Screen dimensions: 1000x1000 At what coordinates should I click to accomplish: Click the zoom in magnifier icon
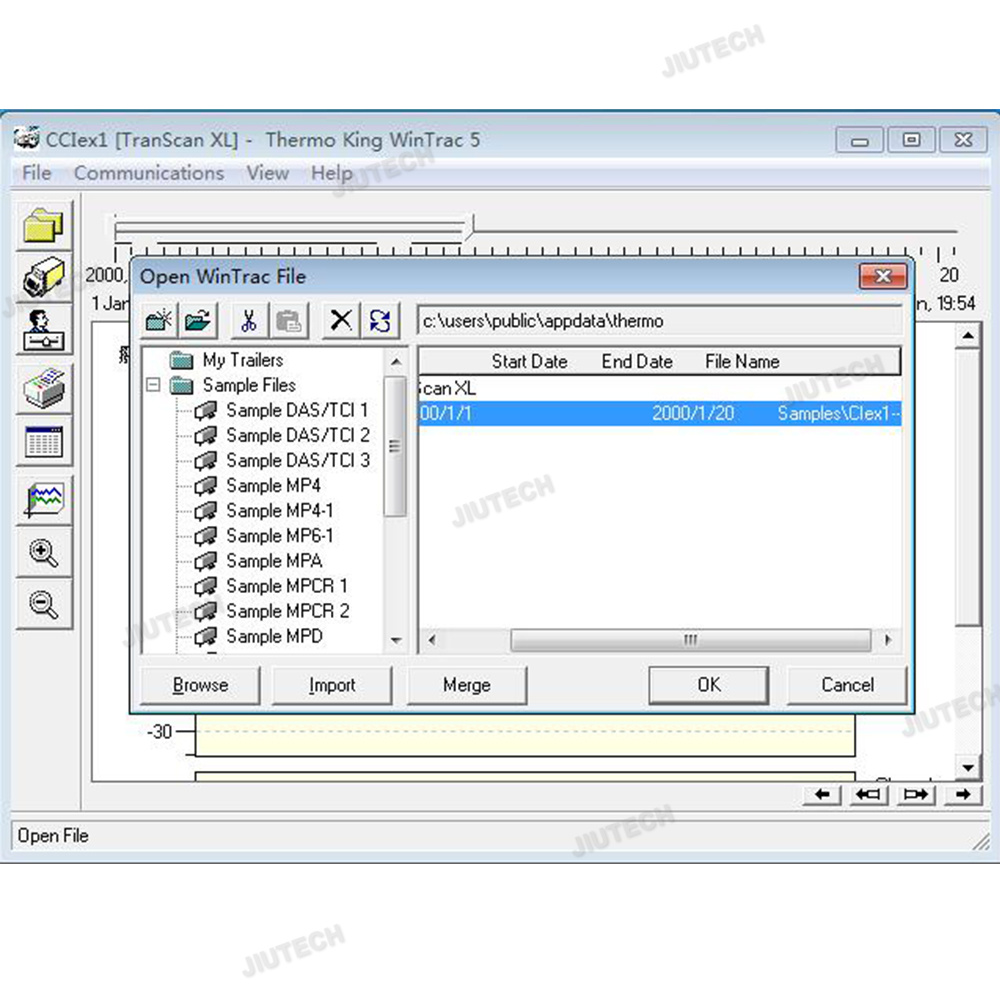pyautogui.click(x=43, y=552)
